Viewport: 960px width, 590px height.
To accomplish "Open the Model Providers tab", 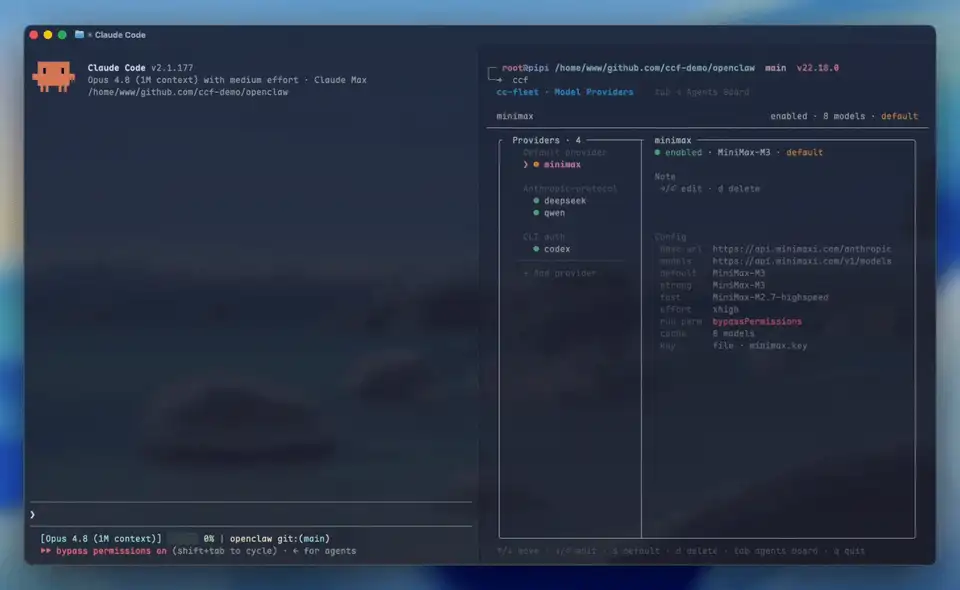I will coord(593,92).
